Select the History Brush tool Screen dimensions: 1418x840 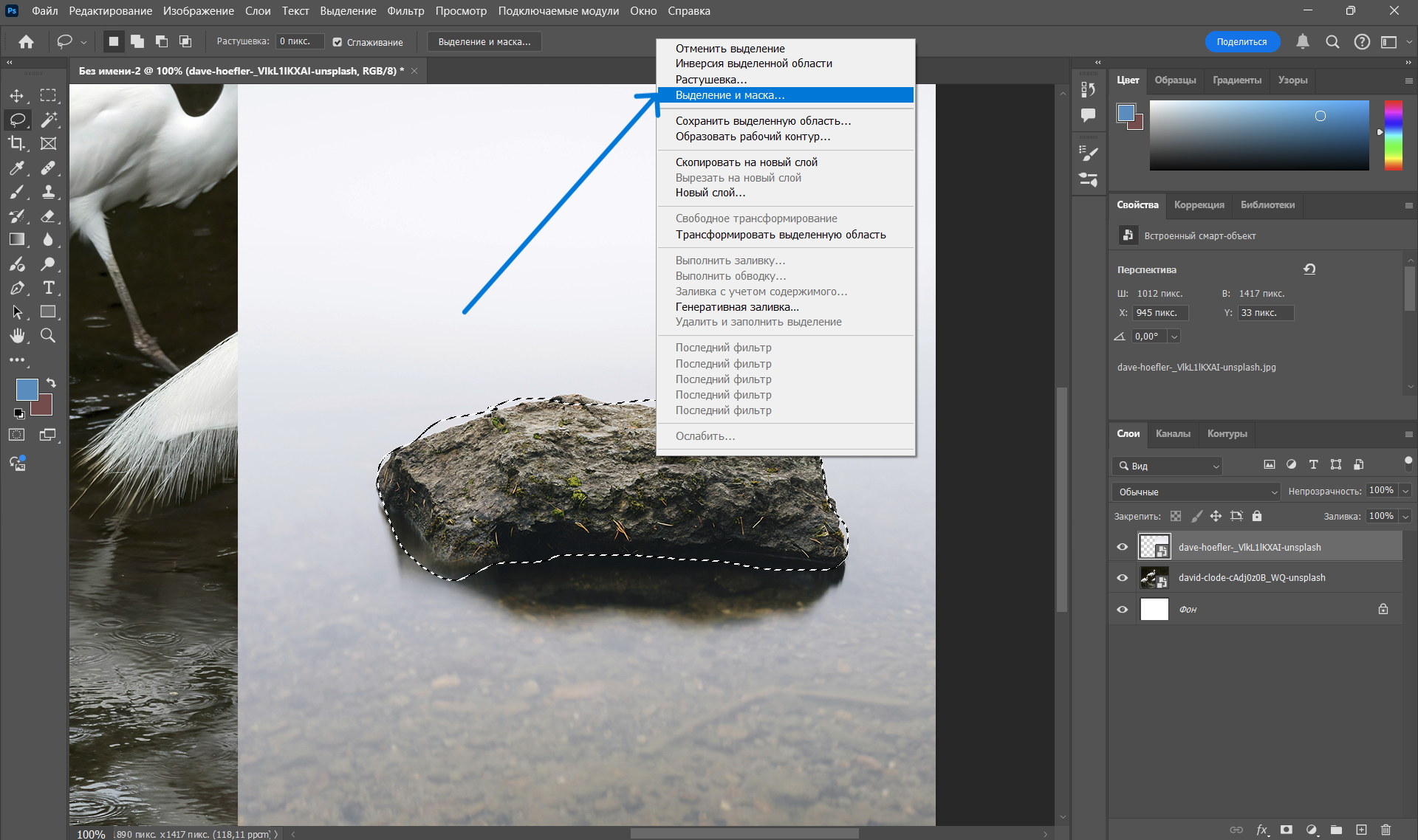(17, 216)
